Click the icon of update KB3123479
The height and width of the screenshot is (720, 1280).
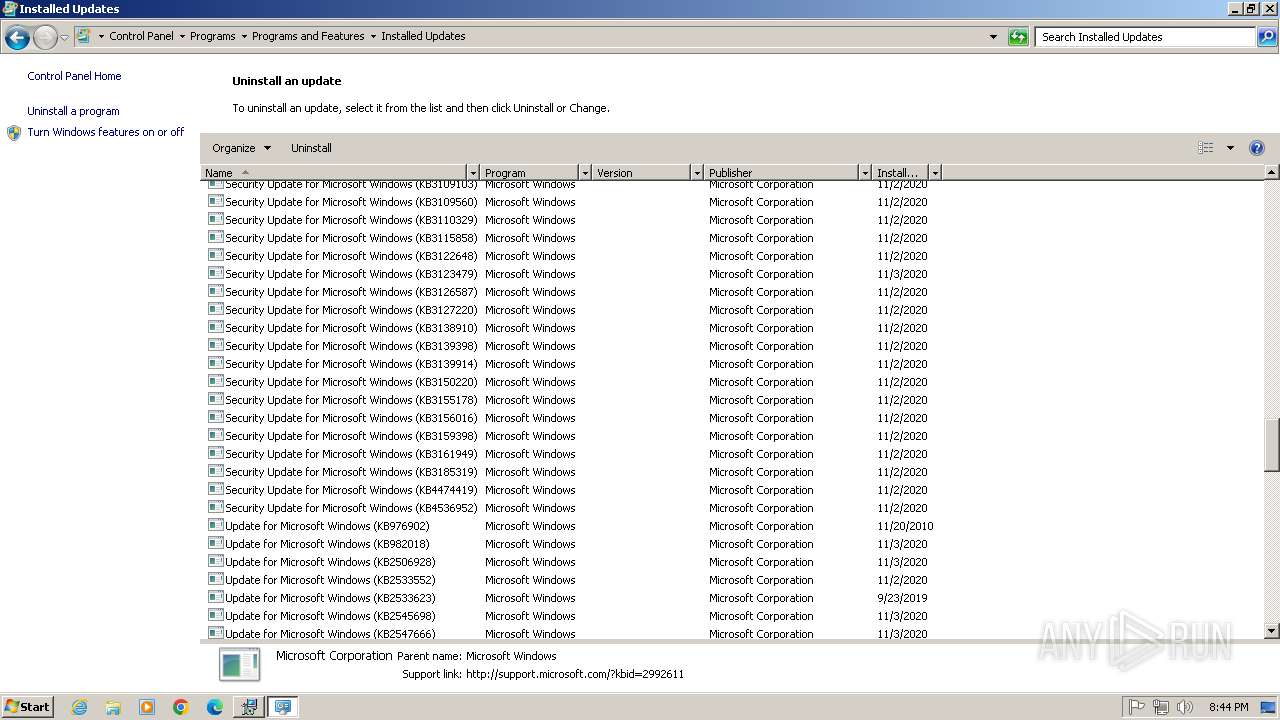click(215, 274)
